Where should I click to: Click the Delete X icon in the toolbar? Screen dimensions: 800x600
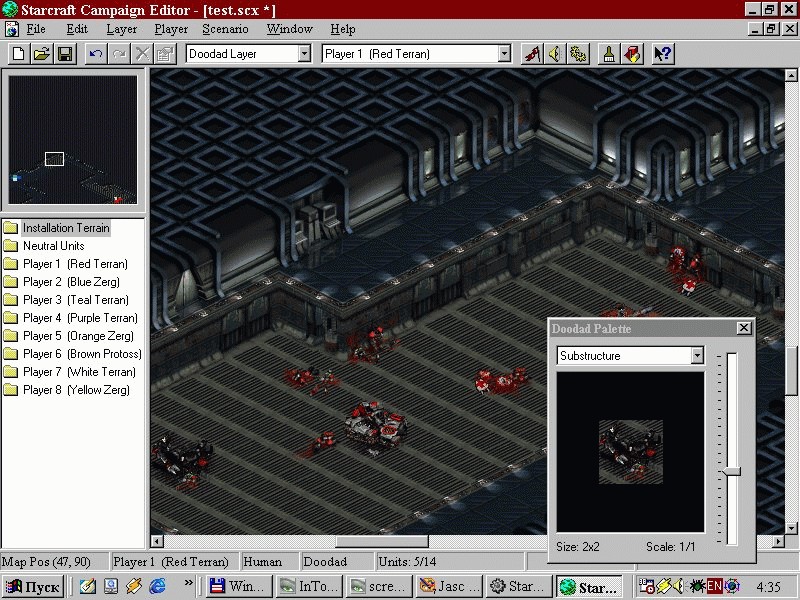(x=142, y=54)
